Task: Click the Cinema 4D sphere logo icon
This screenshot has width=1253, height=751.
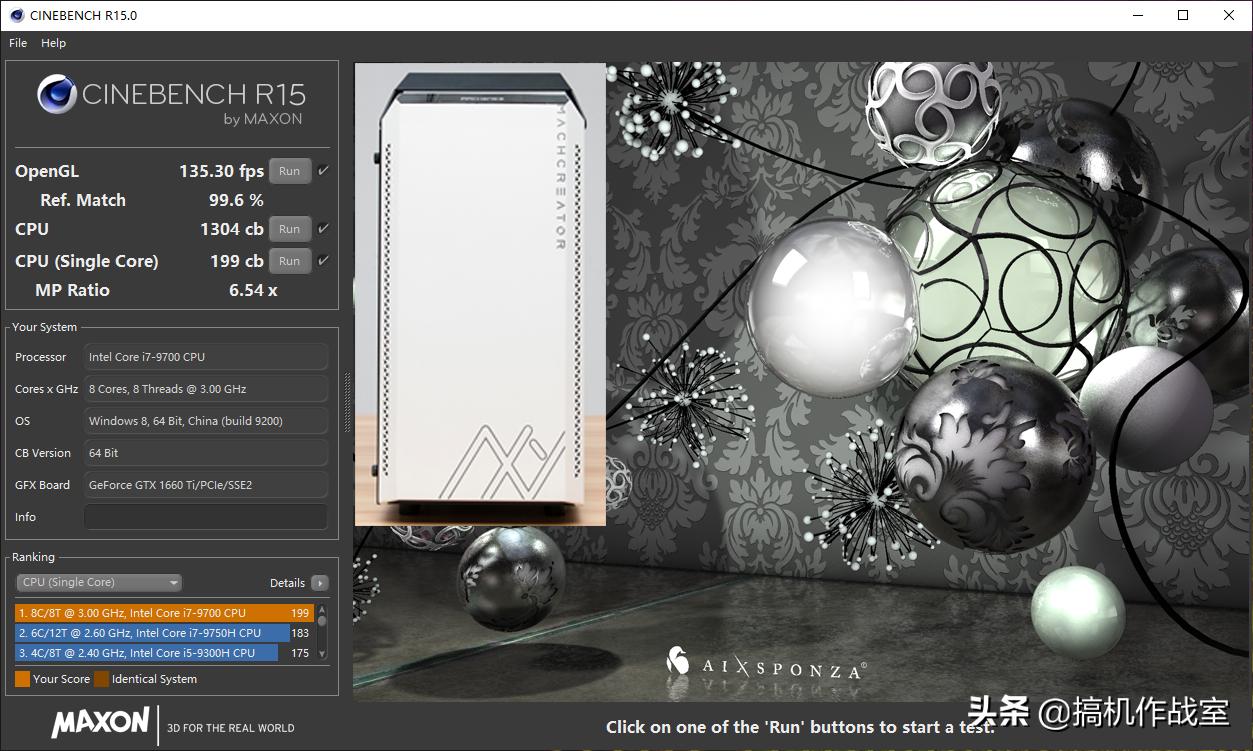Action: click(57, 95)
